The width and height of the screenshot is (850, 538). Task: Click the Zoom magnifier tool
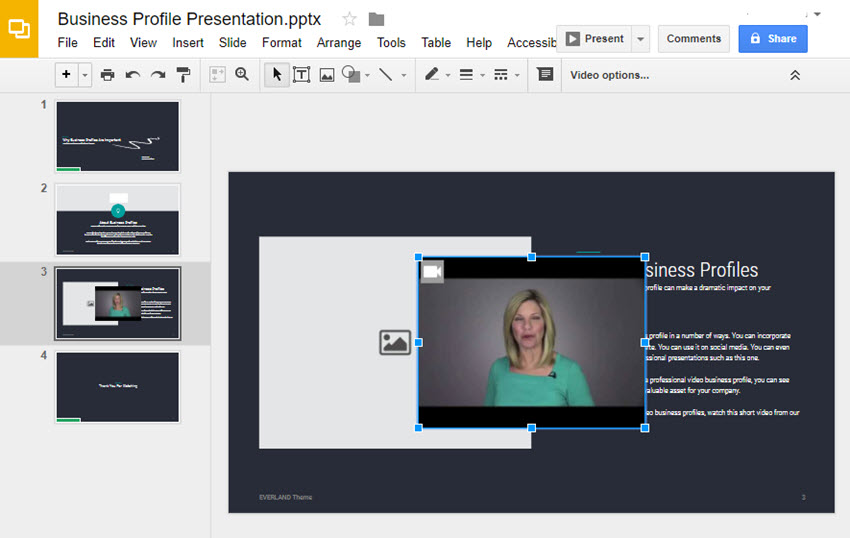(242, 75)
